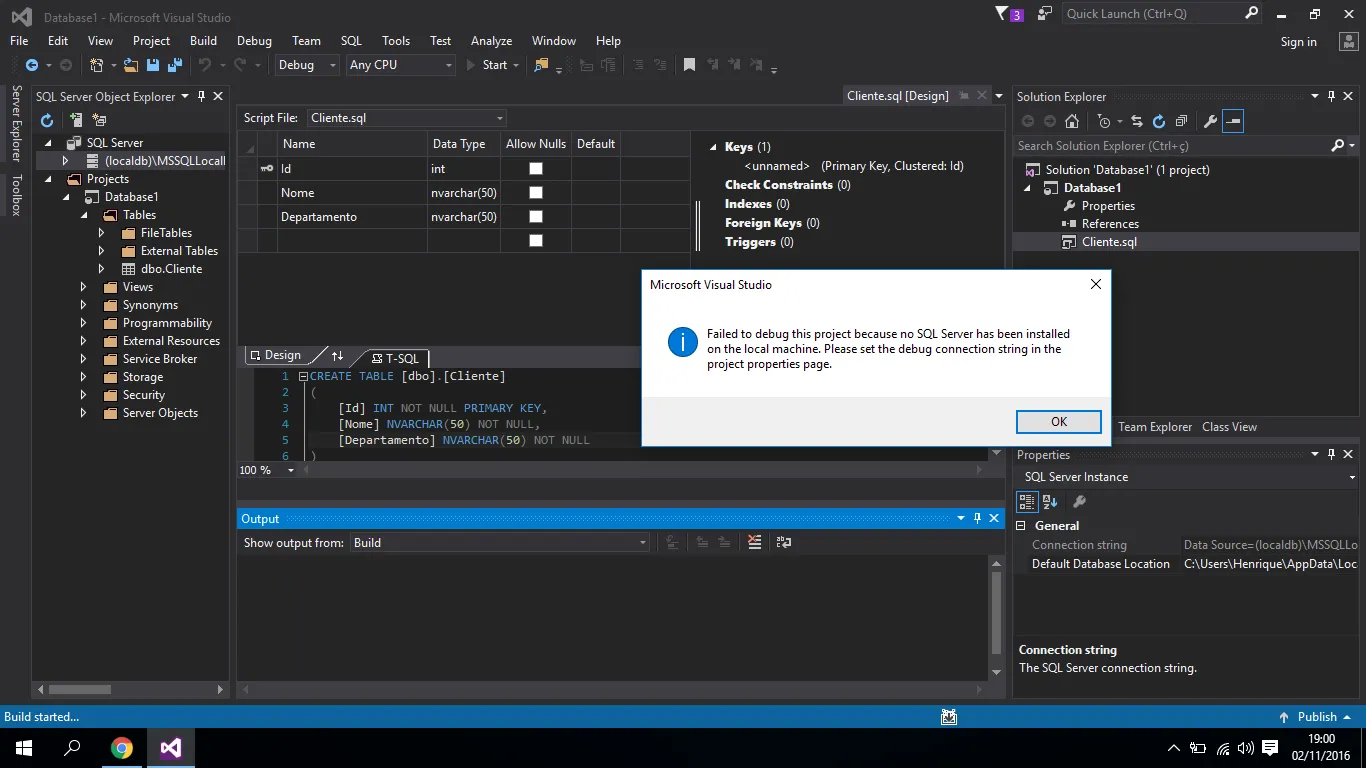Open the Debug menu

(254, 41)
